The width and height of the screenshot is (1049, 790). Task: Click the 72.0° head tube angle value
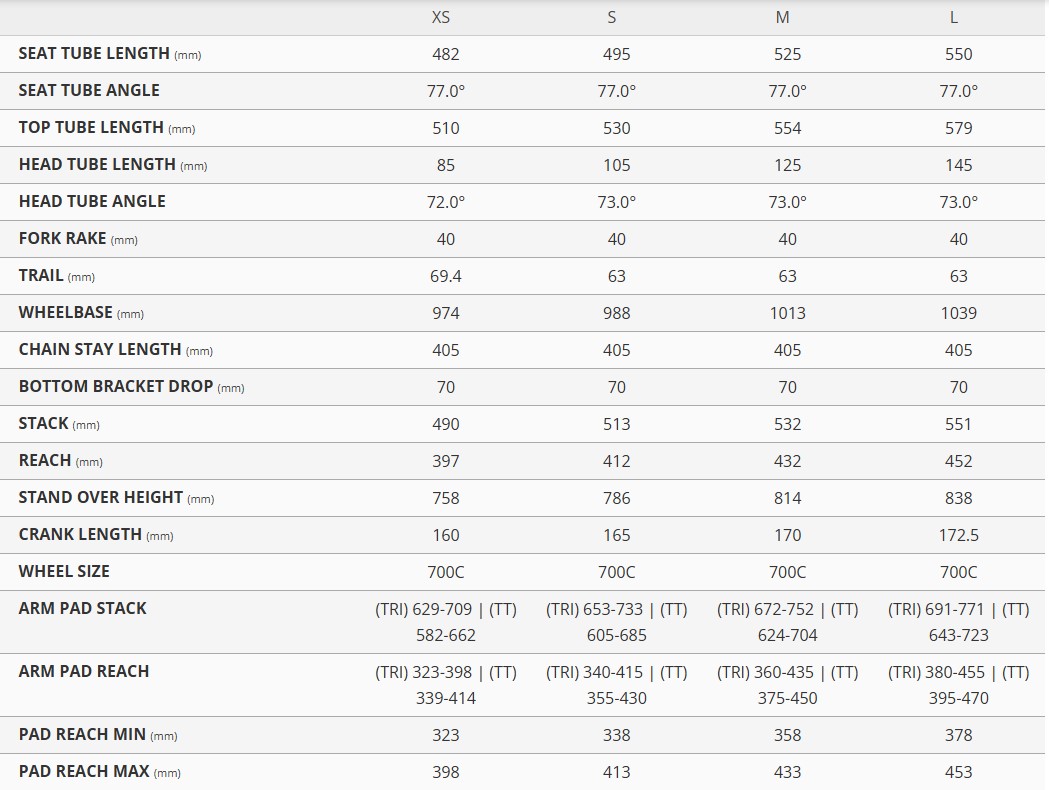446,202
